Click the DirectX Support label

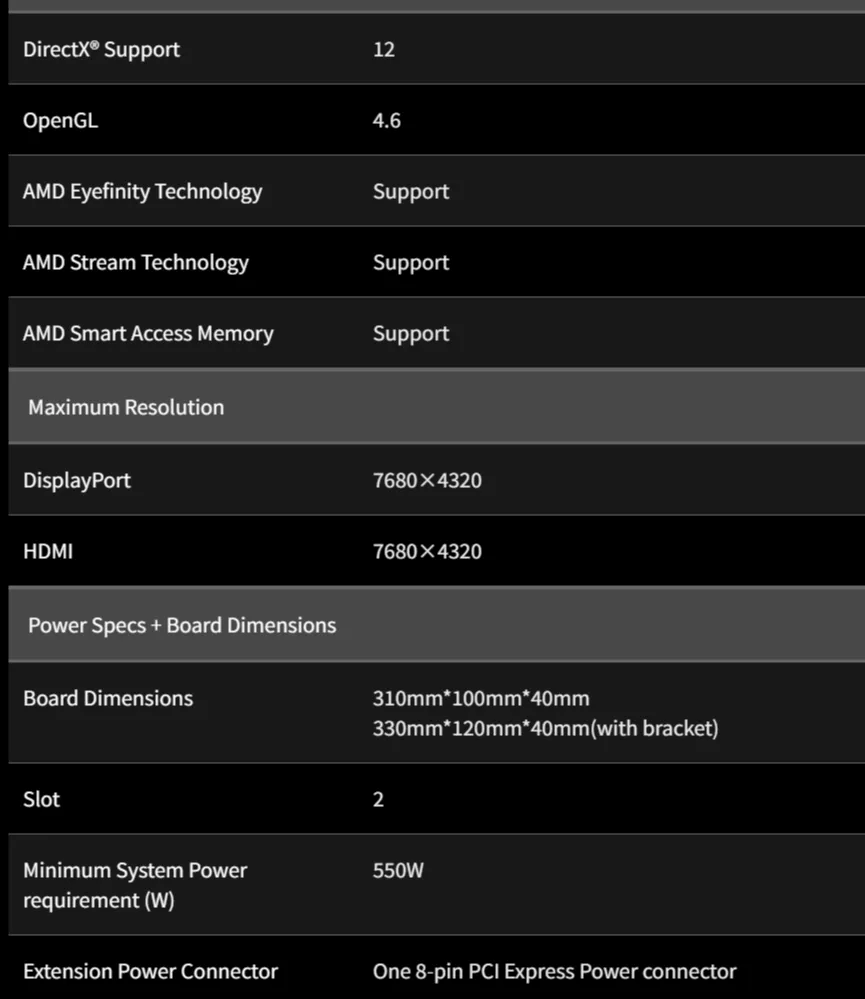pos(101,50)
